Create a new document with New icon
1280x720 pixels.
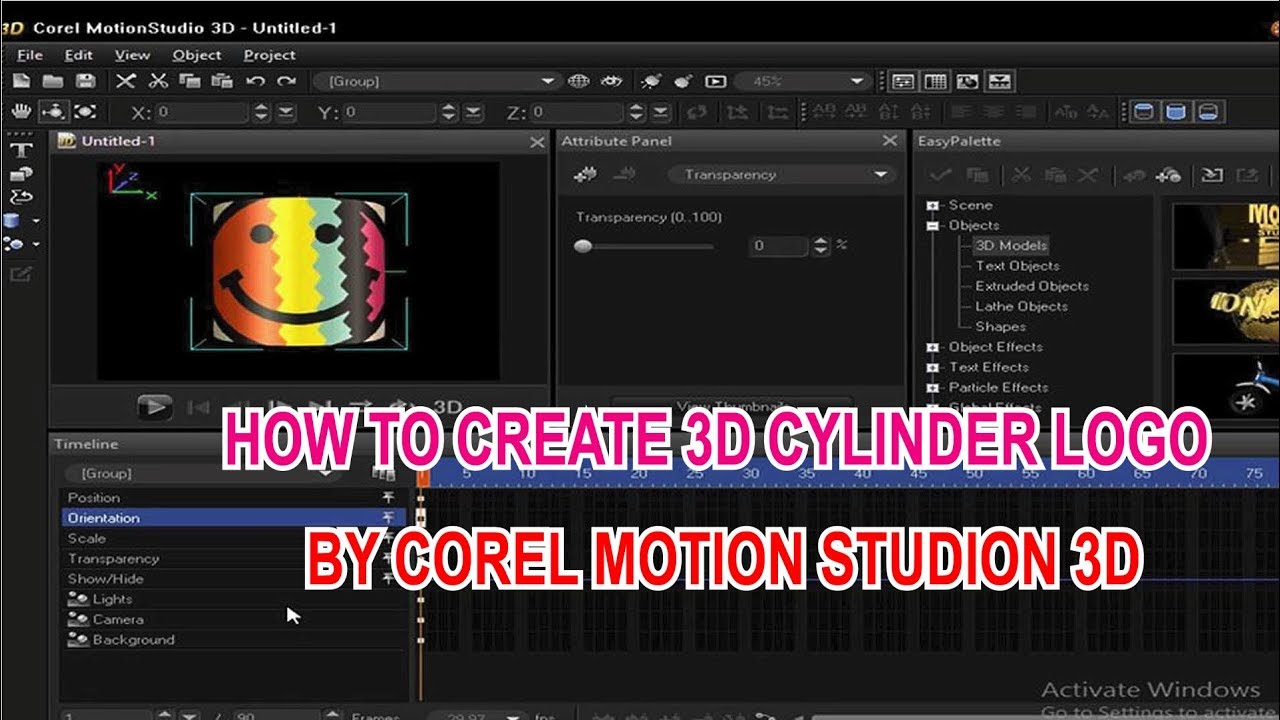(x=21, y=81)
